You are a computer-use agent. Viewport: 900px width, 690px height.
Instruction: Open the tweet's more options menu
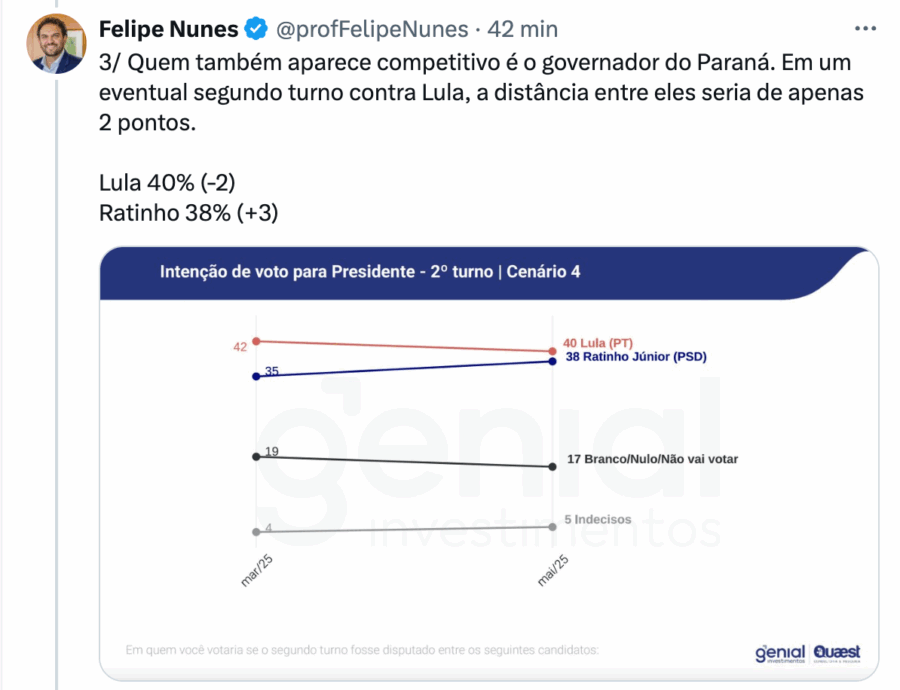[869, 28]
